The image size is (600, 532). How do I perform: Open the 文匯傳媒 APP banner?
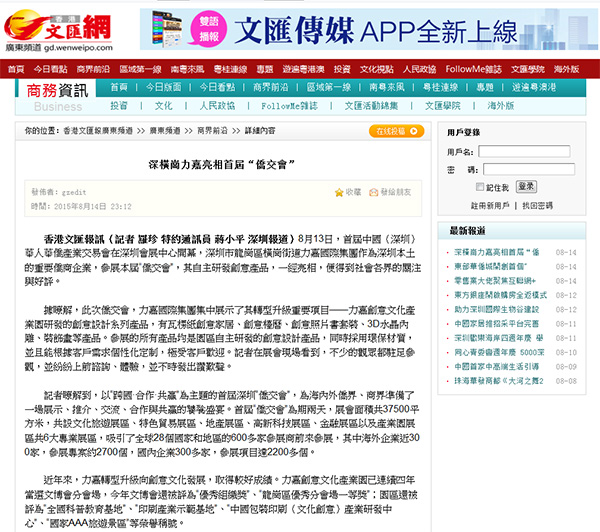tap(367, 29)
